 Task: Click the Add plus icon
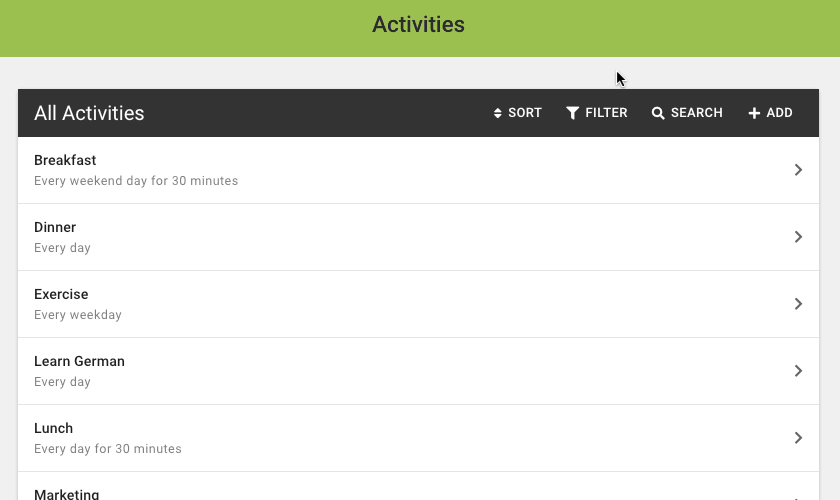754,113
